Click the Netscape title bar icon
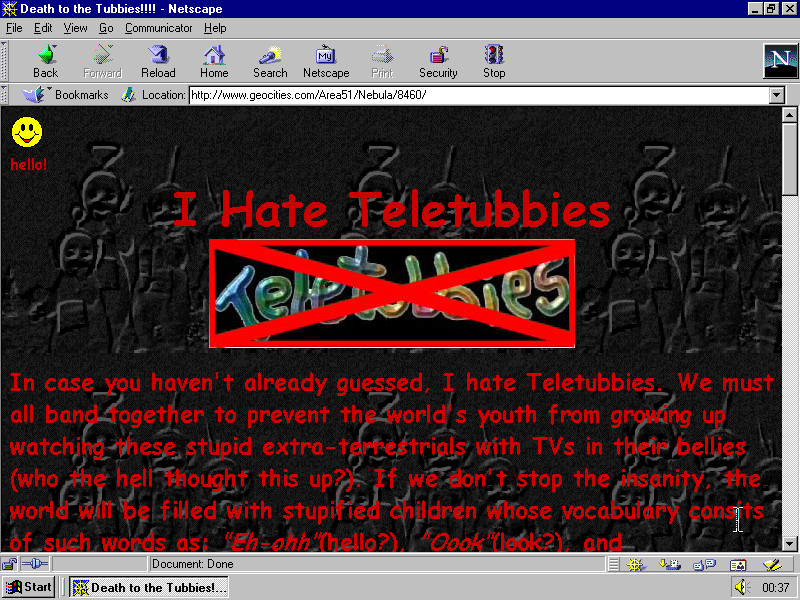 tap(9, 9)
